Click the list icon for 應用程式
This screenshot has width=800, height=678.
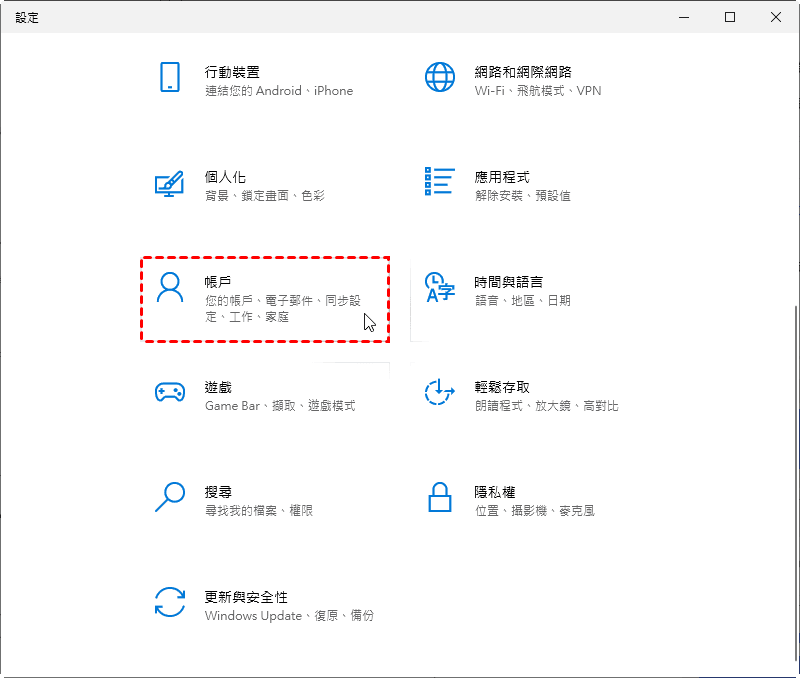[x=440, y=182]
